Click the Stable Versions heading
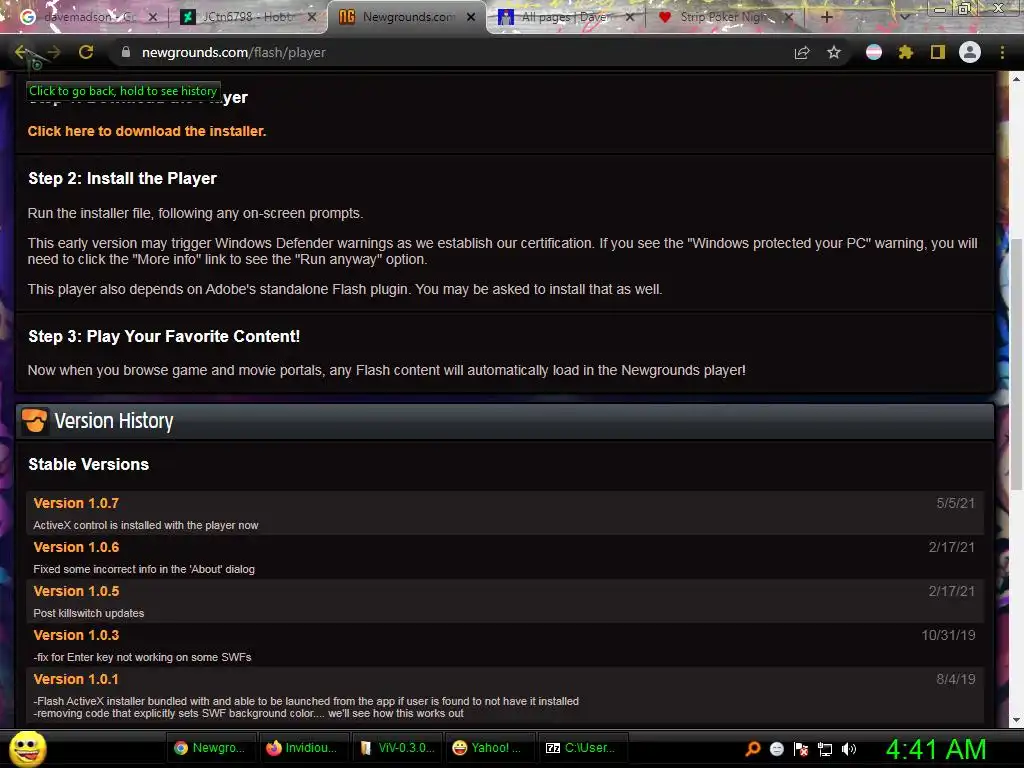 (89, 464)
